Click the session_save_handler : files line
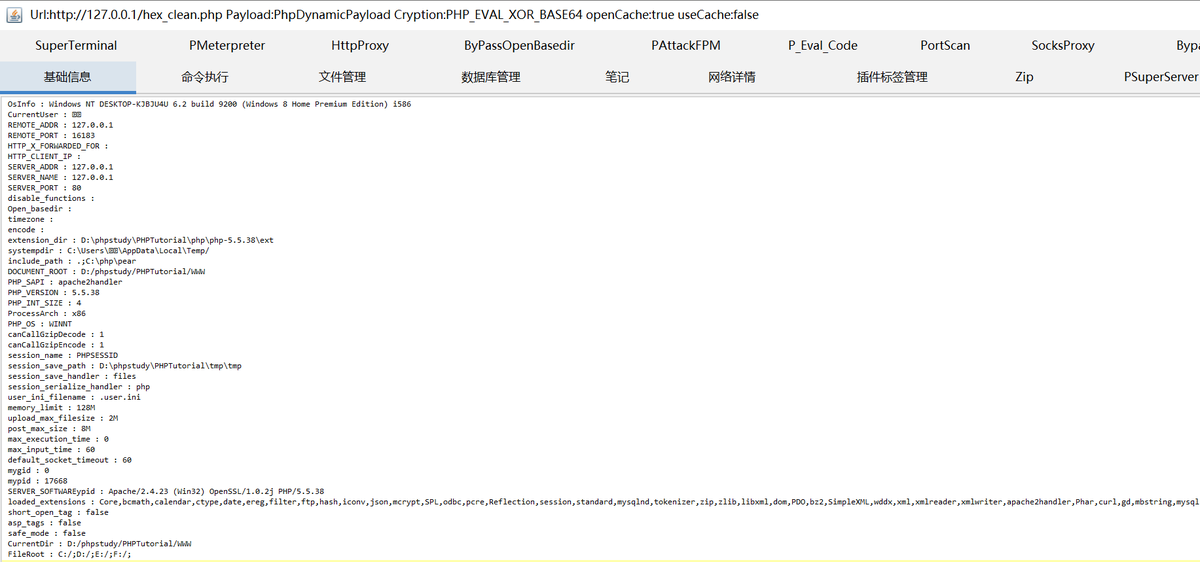This screenshot has height=562, width=1200. pyautogui.click(x=72, y=376)
